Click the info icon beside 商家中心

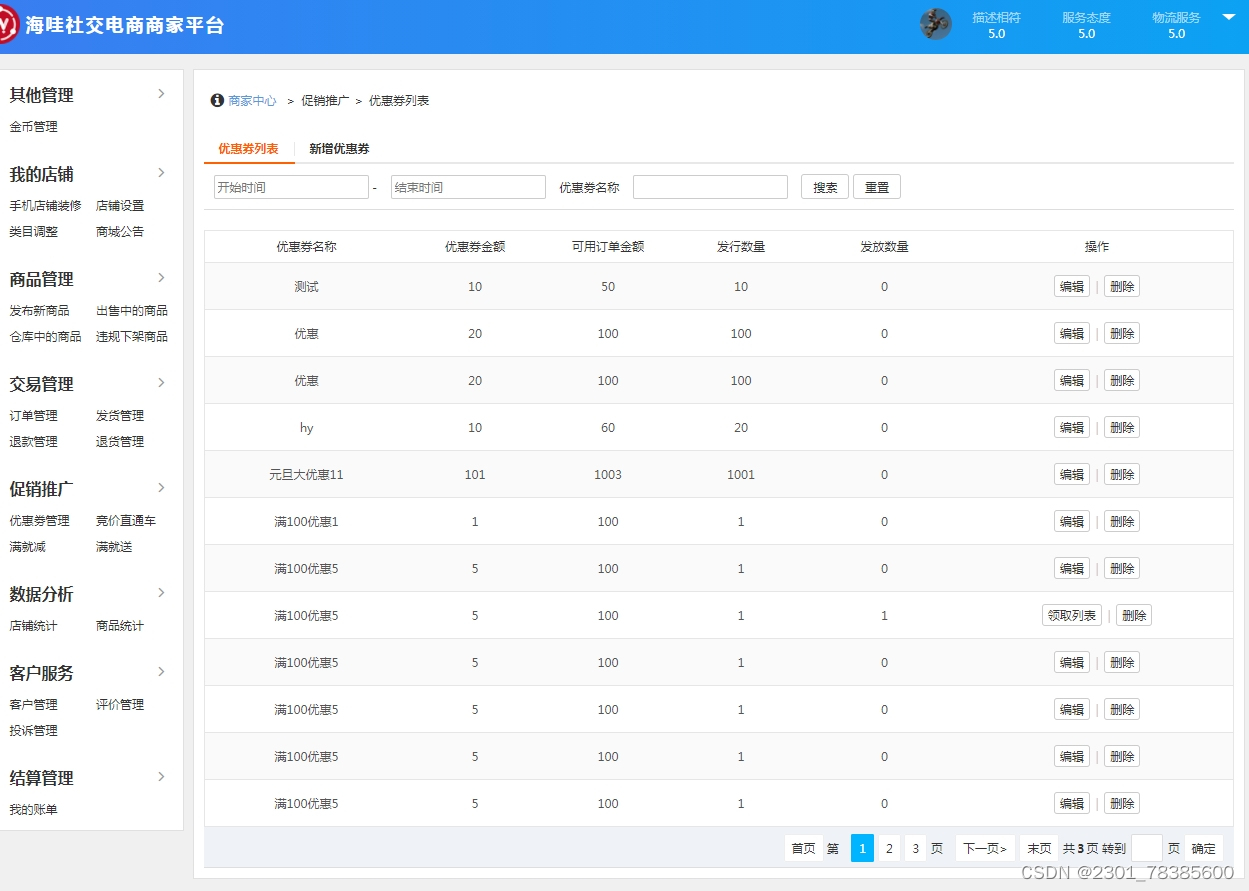[x=217, y=100]
